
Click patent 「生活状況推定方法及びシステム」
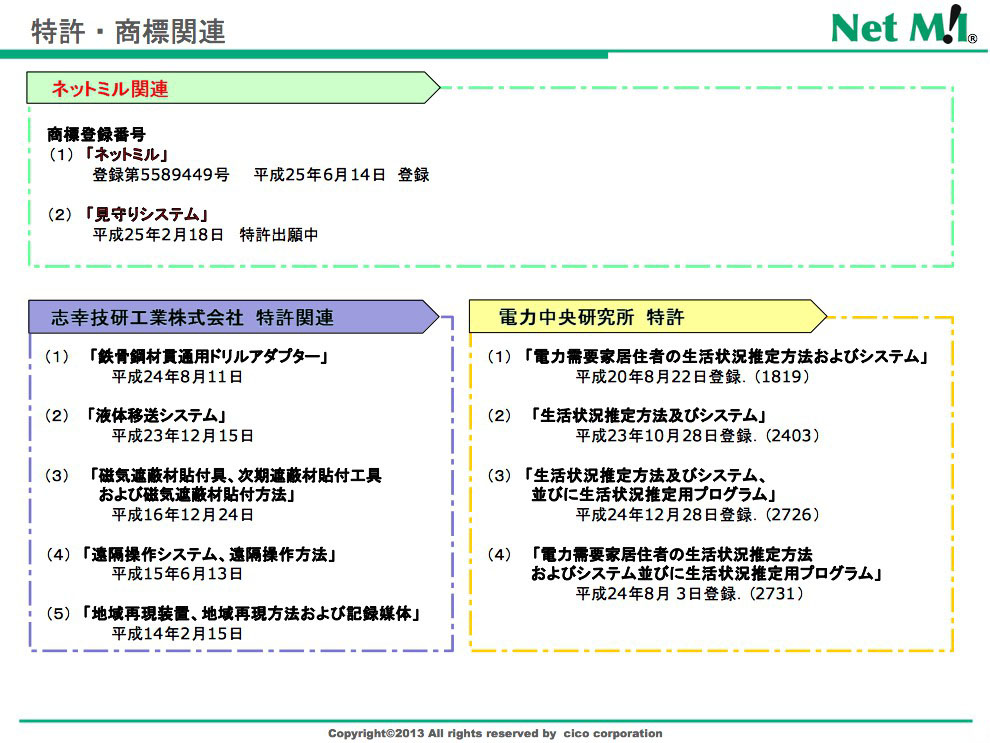click(649, 415)
